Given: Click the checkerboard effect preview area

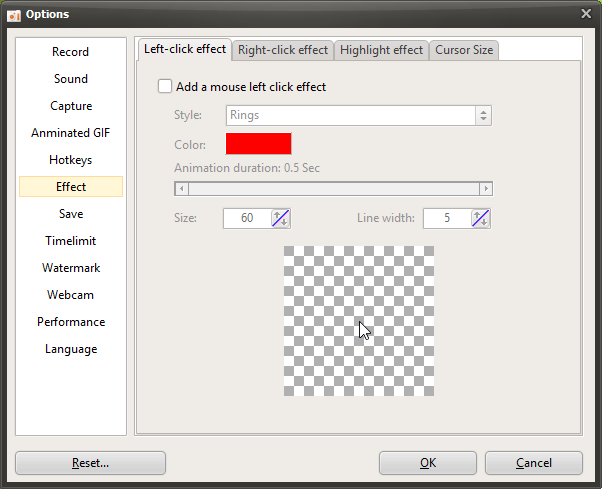Looking at the screenshot, I should pyautogui.click(x=359, y=320).
